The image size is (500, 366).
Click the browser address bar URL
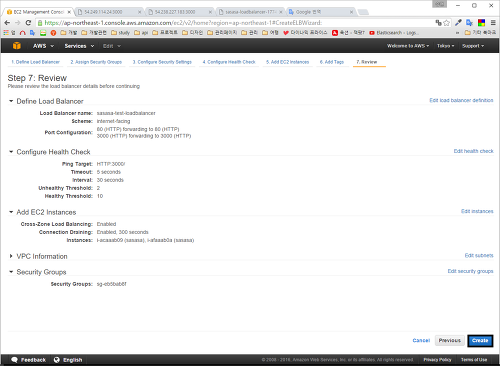(x=183, y=23)
